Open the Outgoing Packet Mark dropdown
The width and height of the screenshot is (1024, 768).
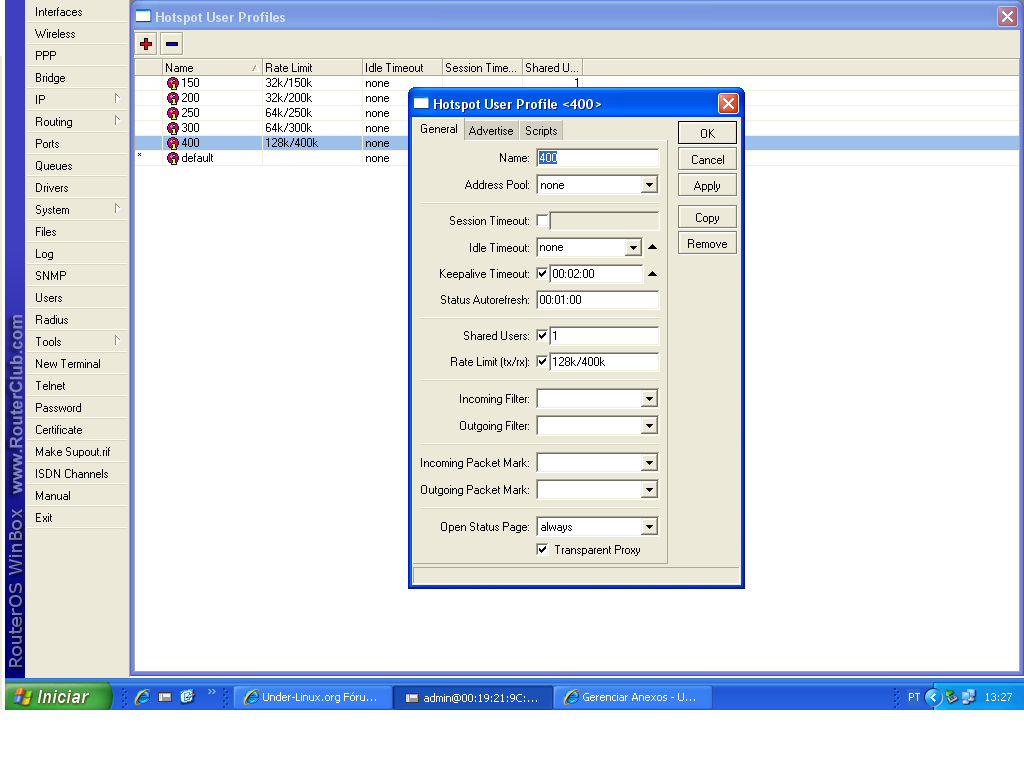tap(648, 490)
